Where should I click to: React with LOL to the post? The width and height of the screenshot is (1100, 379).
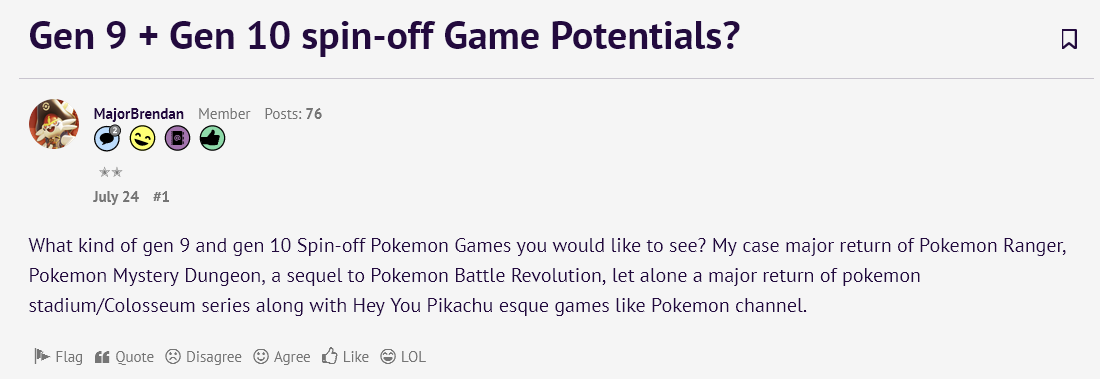tap(403, 357)
